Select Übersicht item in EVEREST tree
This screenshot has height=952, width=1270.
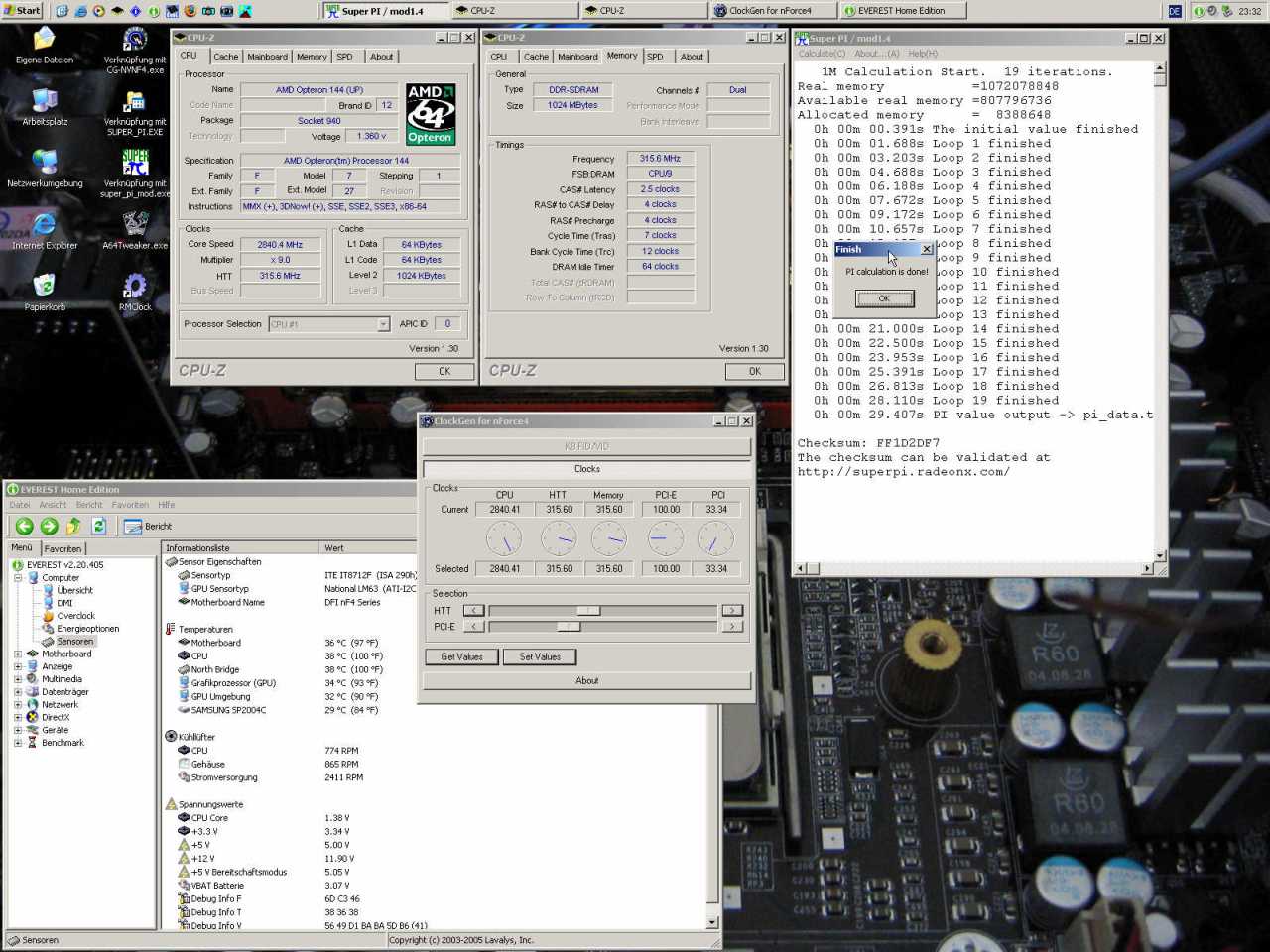tap(74, 590)
